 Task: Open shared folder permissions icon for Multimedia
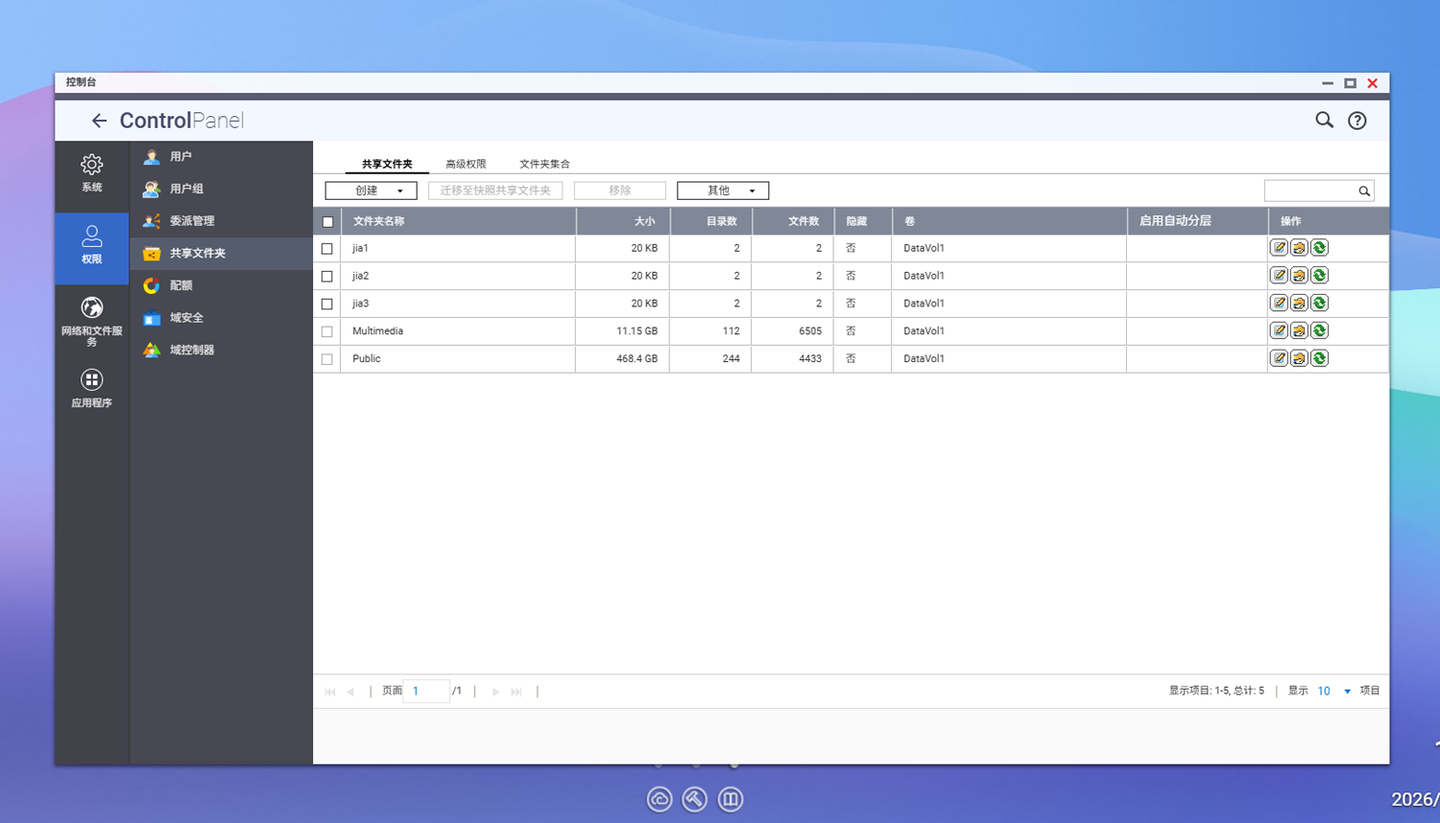click(x=1299, y=330)
